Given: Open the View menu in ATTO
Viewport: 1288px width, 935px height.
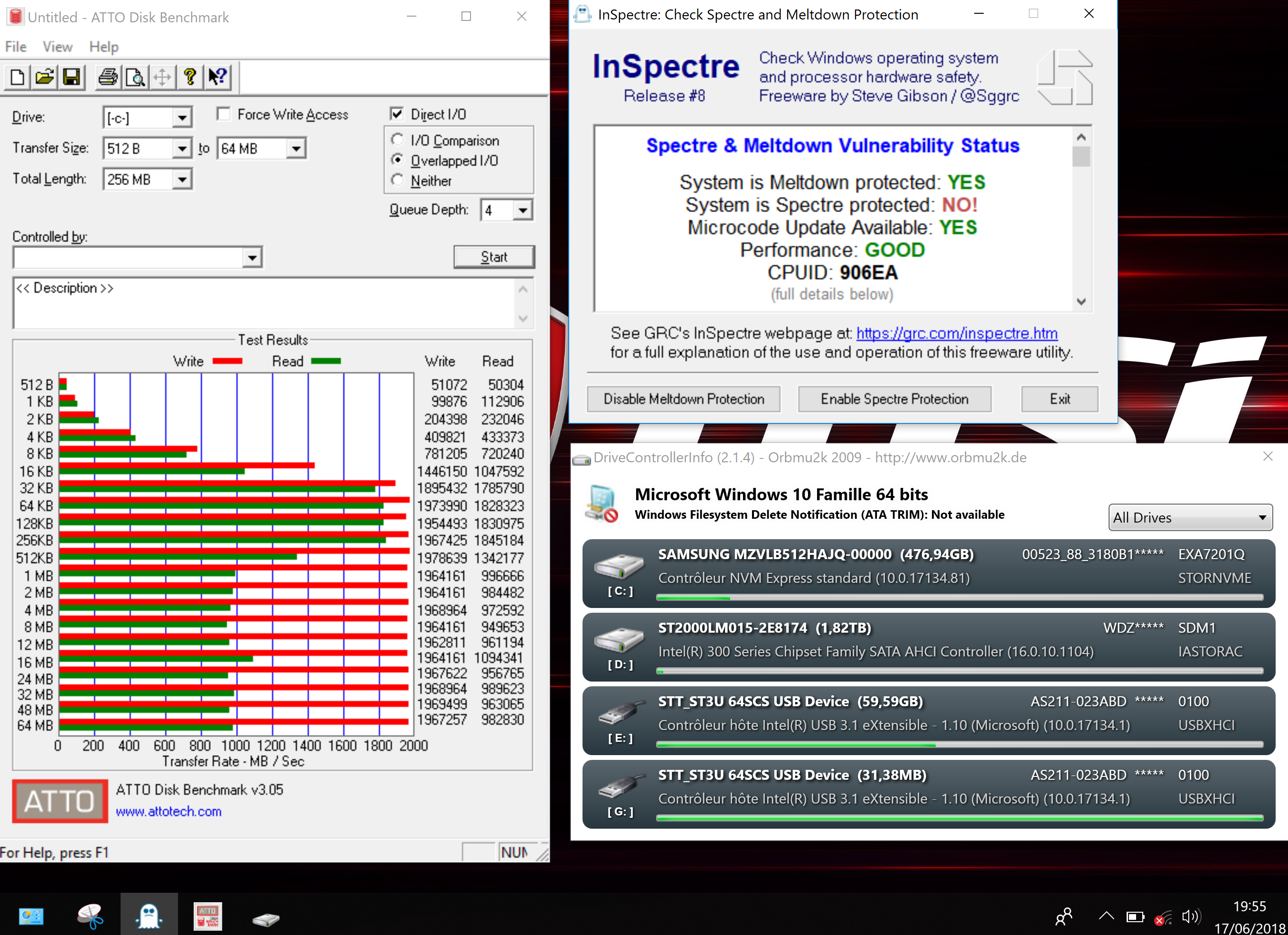Looking at the screenshot, I should click(57, 47).
